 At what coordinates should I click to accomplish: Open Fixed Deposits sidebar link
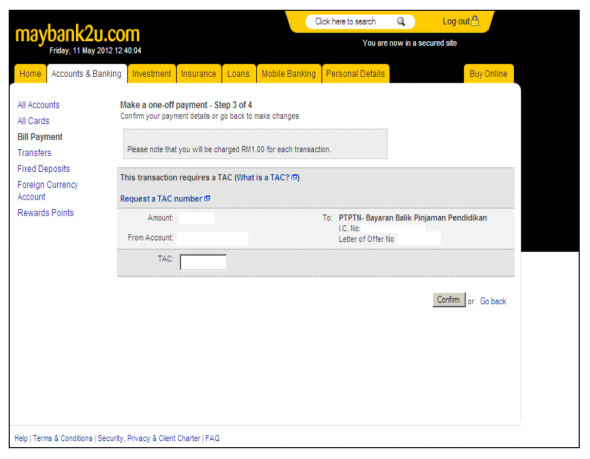44,169
